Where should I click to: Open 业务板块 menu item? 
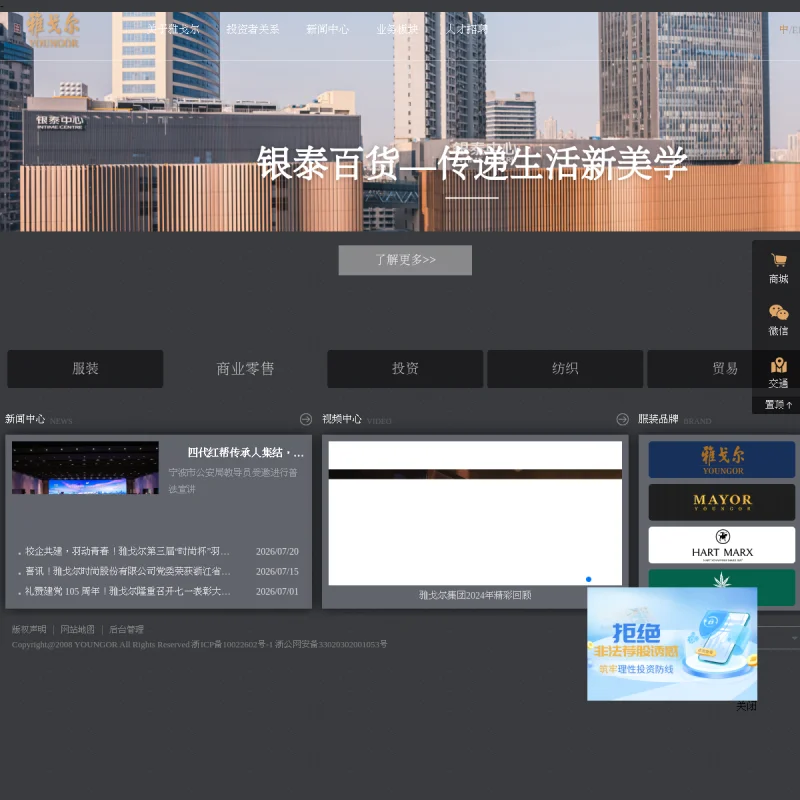397,29
